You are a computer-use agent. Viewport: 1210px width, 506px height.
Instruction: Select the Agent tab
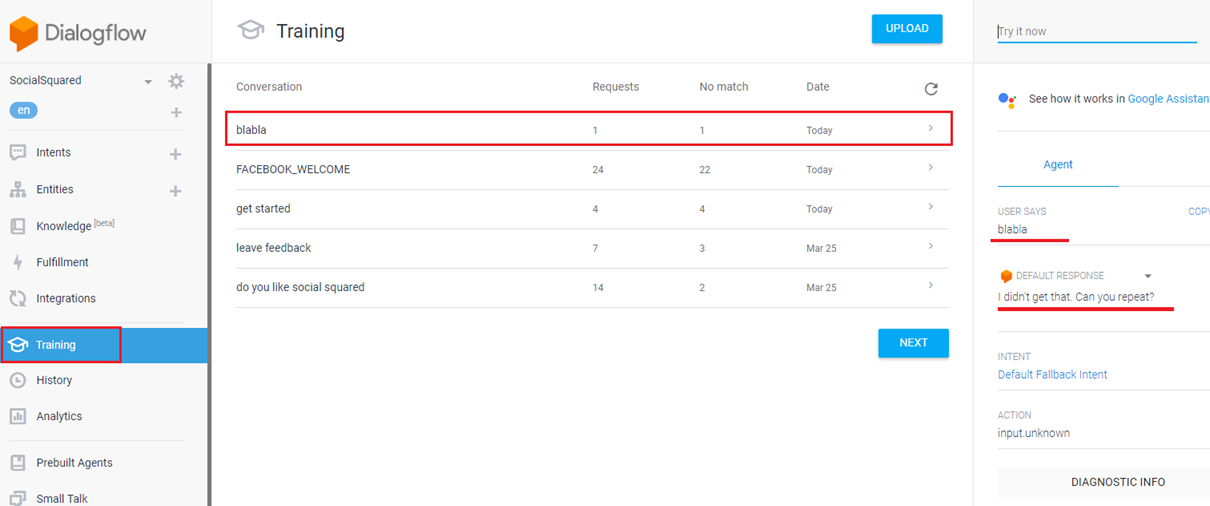[x=1057, y=165]
